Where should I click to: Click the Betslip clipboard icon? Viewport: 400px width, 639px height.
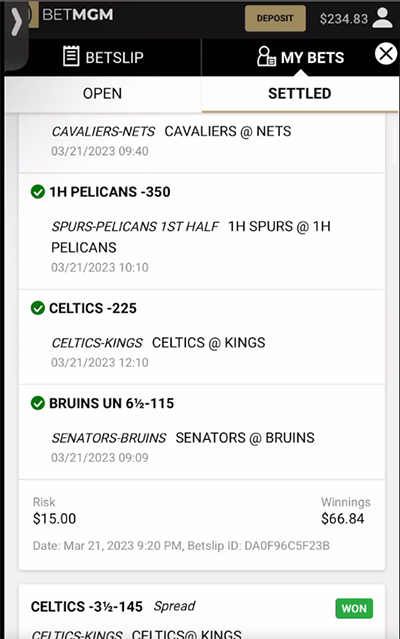coord(71,56)
